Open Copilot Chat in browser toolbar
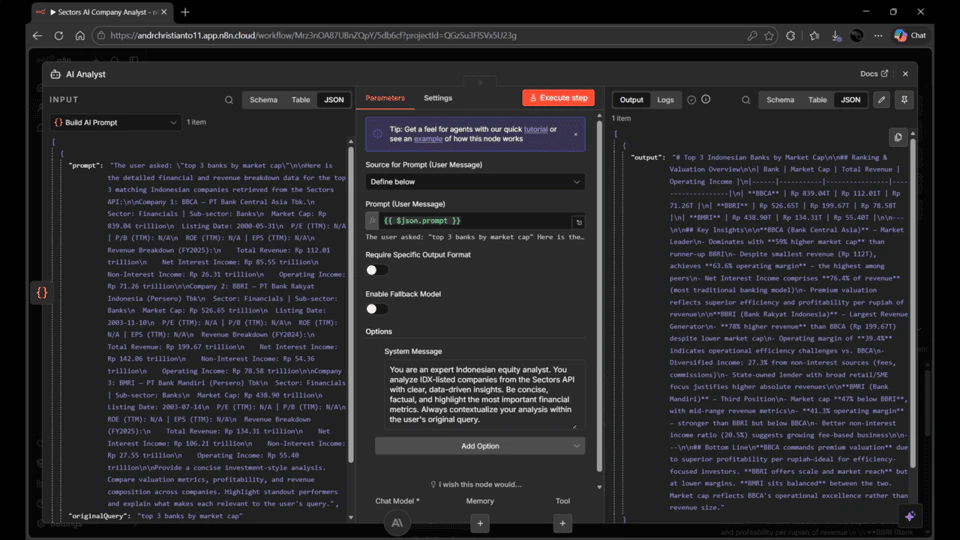 pos(910,36)
